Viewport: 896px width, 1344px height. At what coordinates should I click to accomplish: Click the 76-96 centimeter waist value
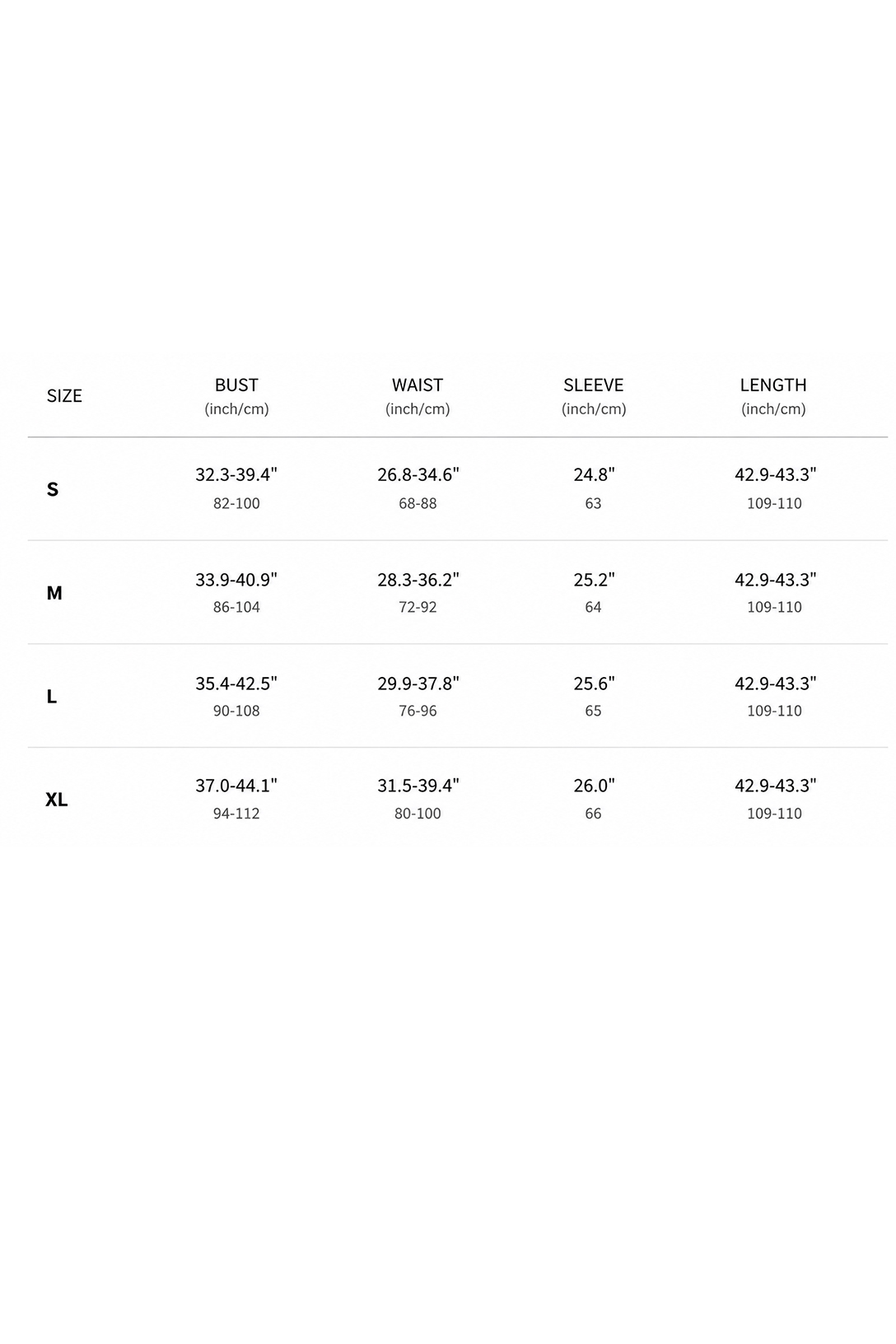pyautogui.click(x=418, y=711)
